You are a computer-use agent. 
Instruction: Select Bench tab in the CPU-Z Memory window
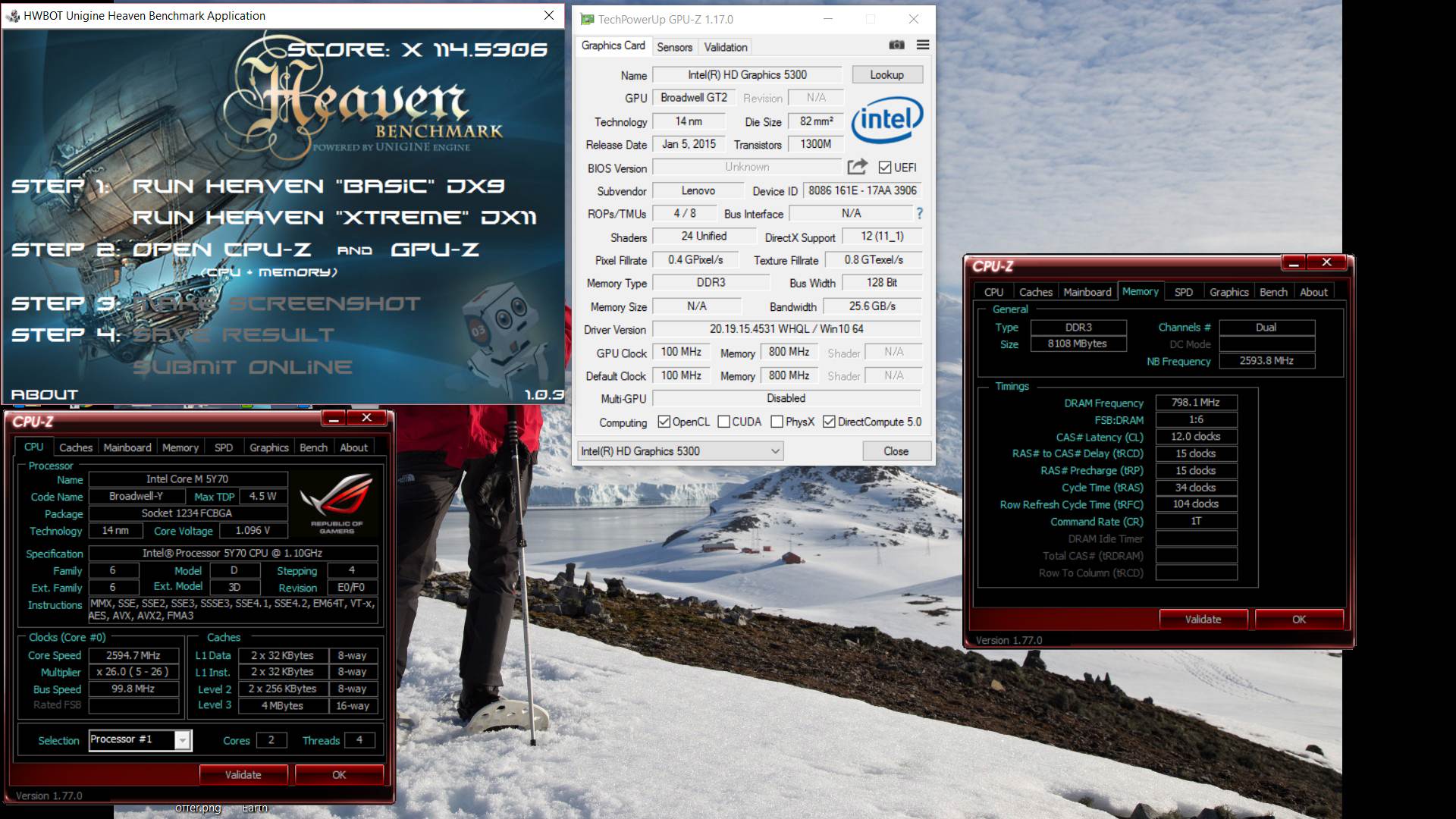pos(1274,292)
